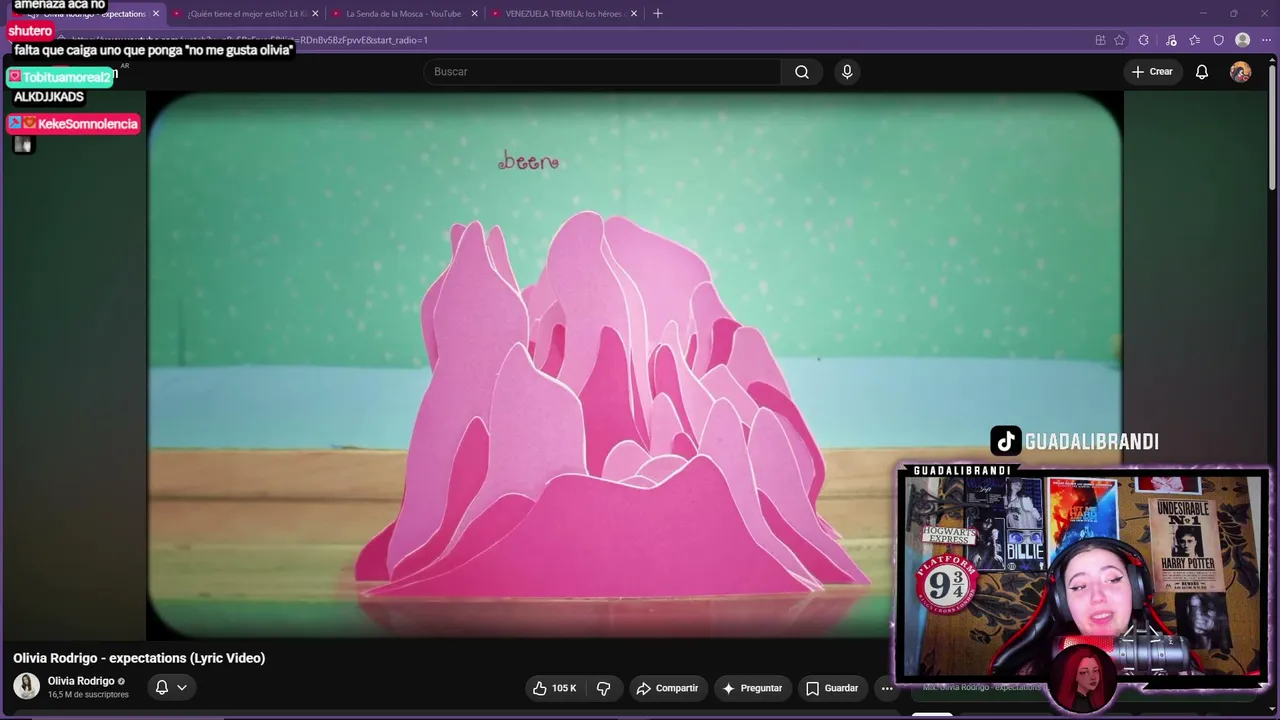Open the browser profile icon
The image size is (1280, 720).
(1242, 40)
